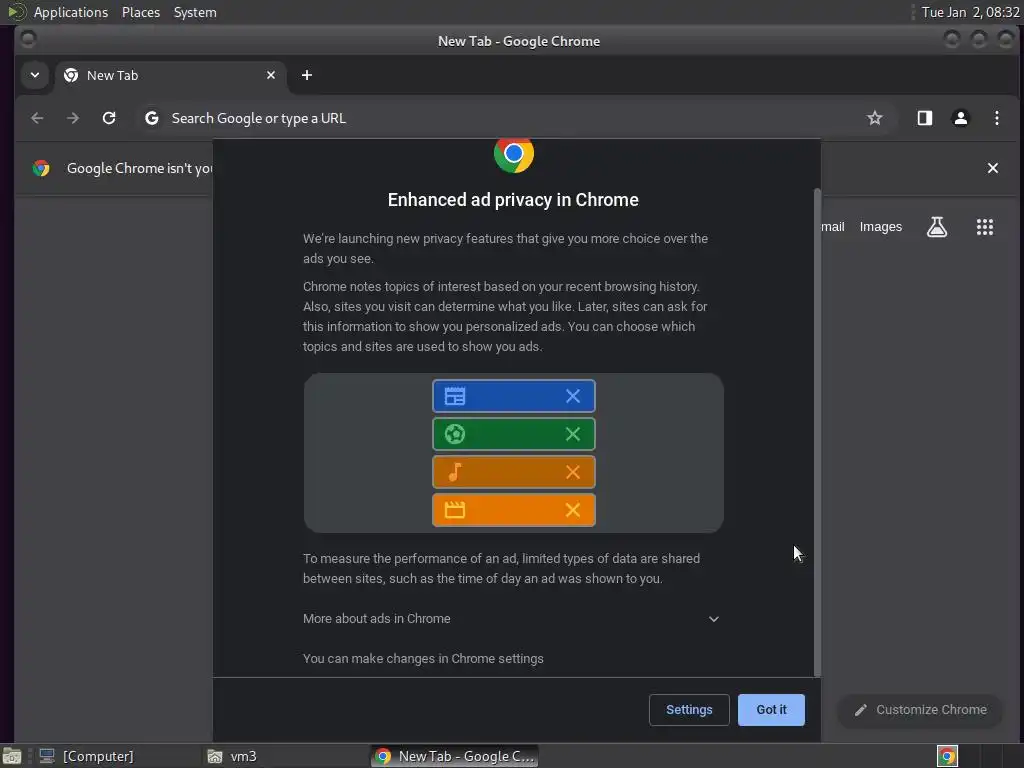Open Settings from the ad privacy dialog
Screen dimensions: 1024x768
[x=689, y=709]
